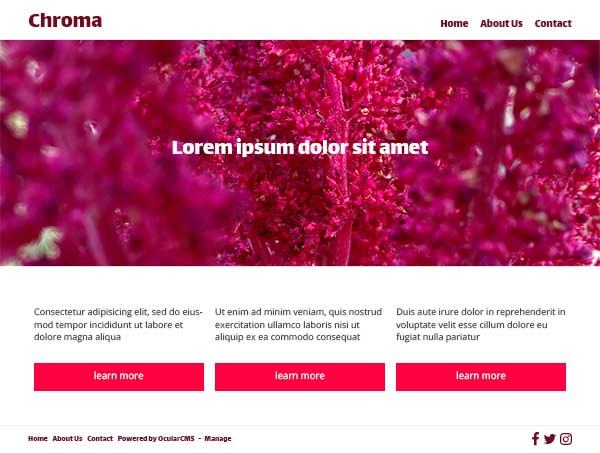Open Contact in top navigation
Viewport: 600px width, 453px height.
pyautogui.click(x=553, y=23)
